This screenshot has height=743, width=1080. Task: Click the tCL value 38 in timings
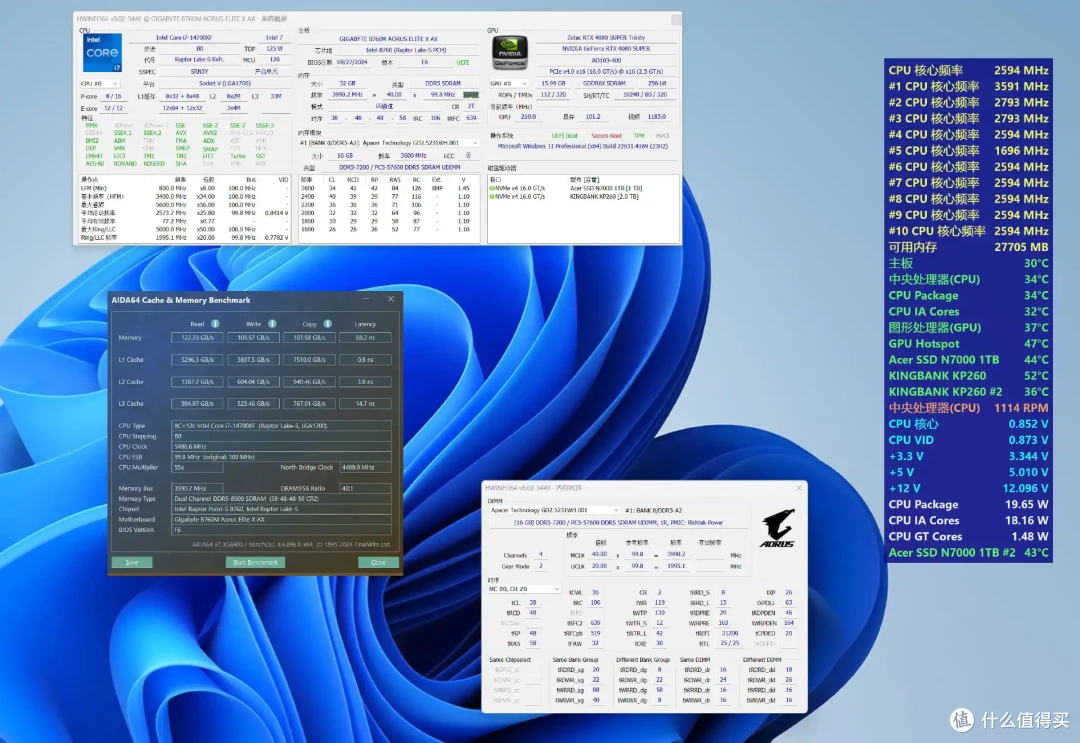[x=532, y=603]
